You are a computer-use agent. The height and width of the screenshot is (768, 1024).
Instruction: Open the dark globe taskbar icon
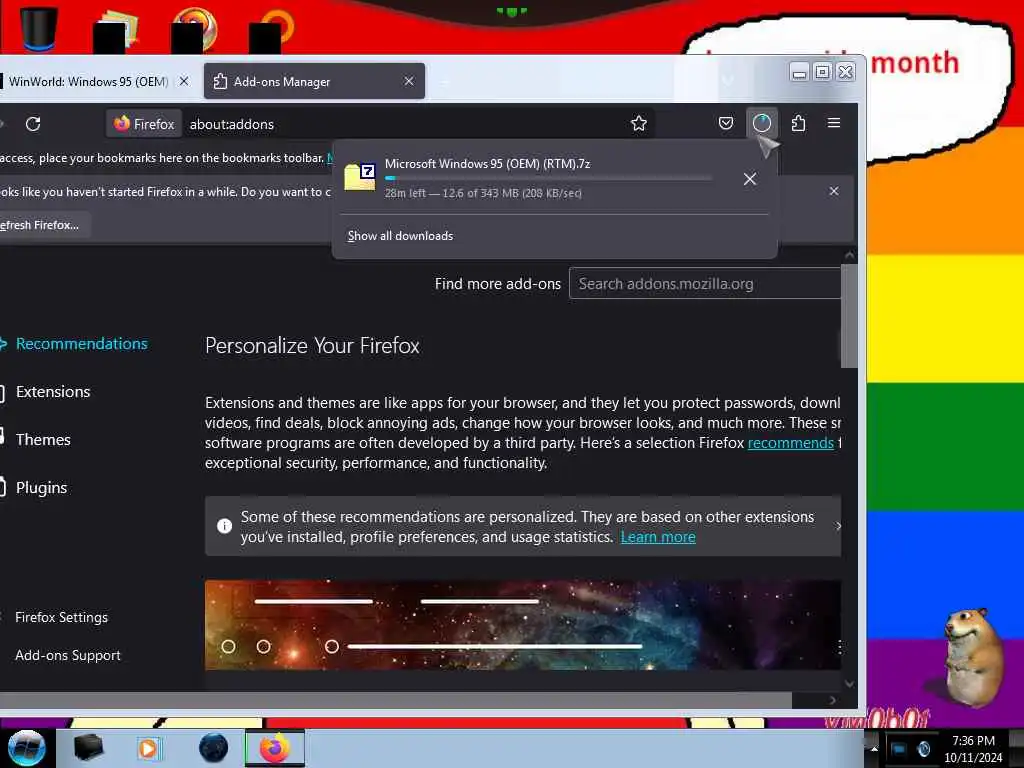(x=214, y=748)
